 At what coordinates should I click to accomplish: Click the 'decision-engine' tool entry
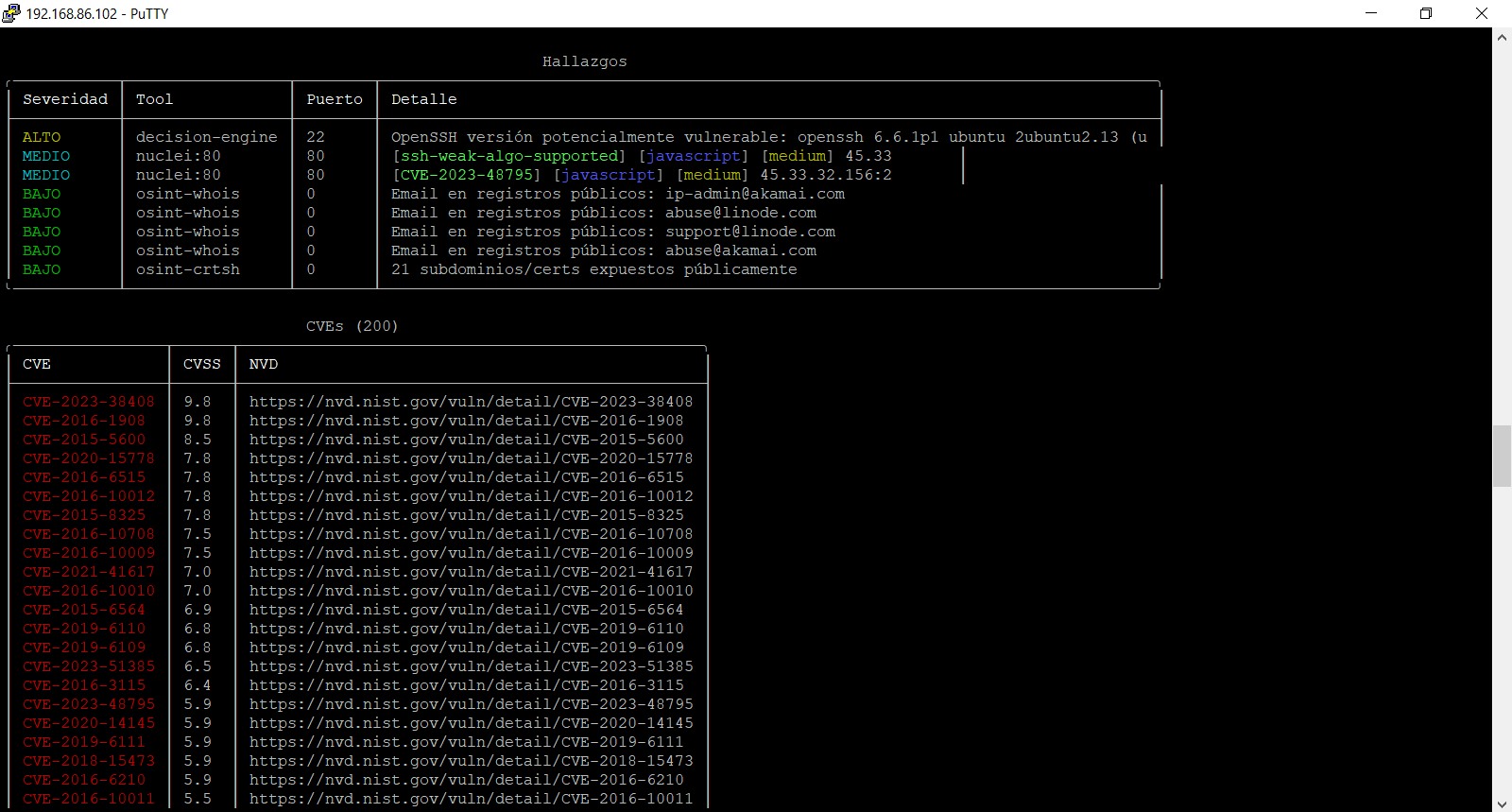207,137
